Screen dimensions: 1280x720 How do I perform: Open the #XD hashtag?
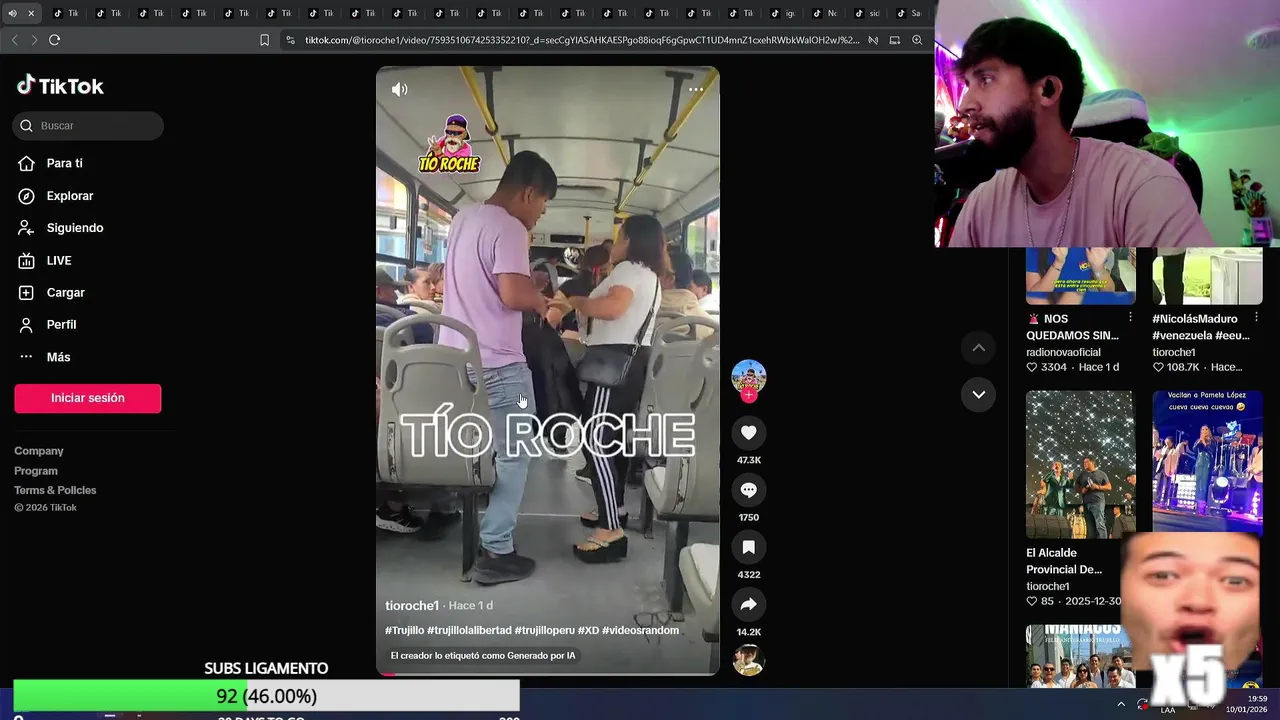click(589, 631)
